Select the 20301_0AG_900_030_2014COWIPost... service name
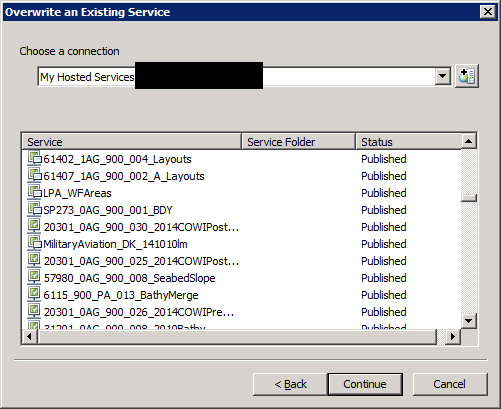The image size is (501, 409). [141, 227]
